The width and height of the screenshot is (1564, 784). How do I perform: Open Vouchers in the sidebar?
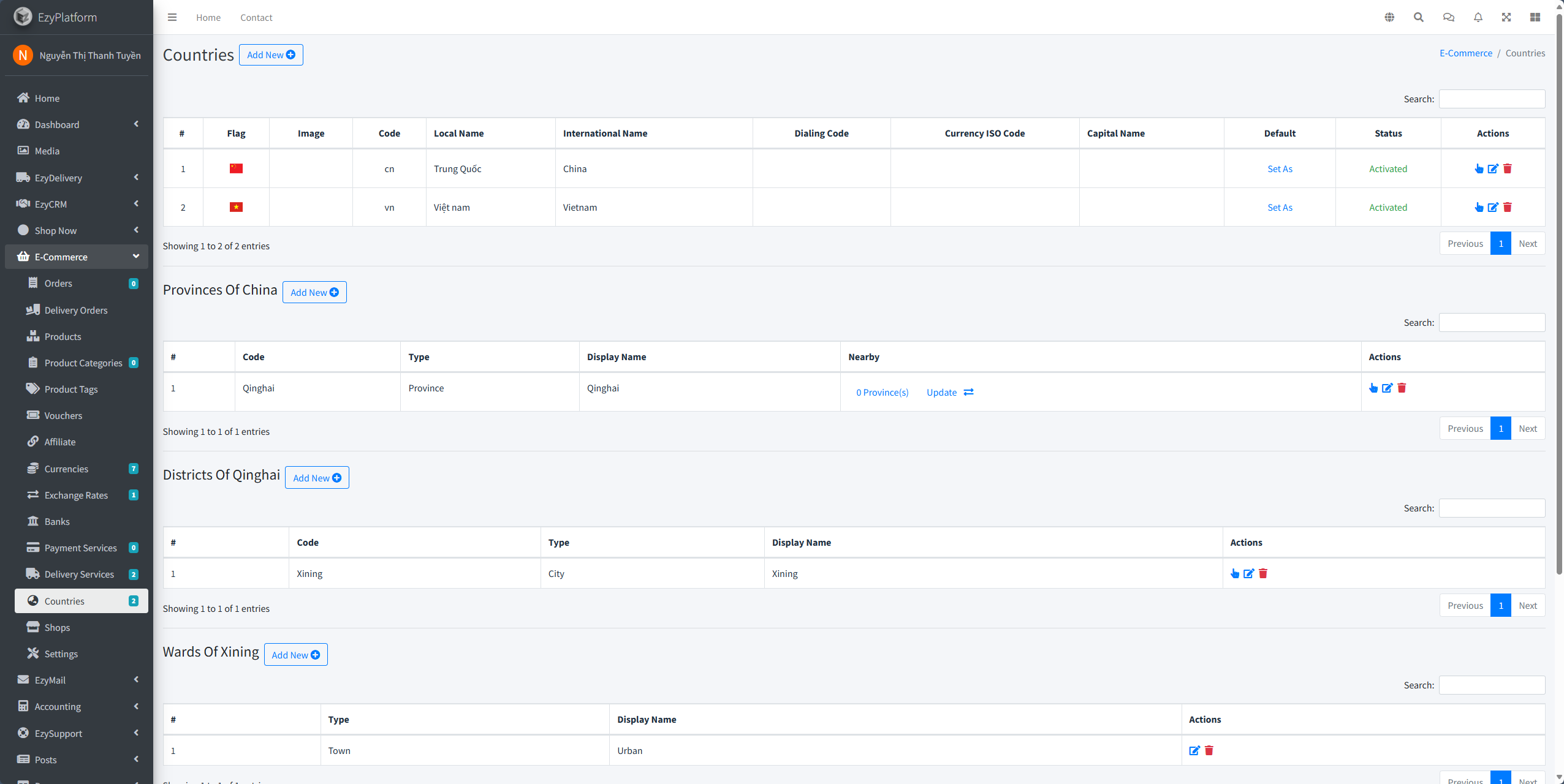coord(82,415)
